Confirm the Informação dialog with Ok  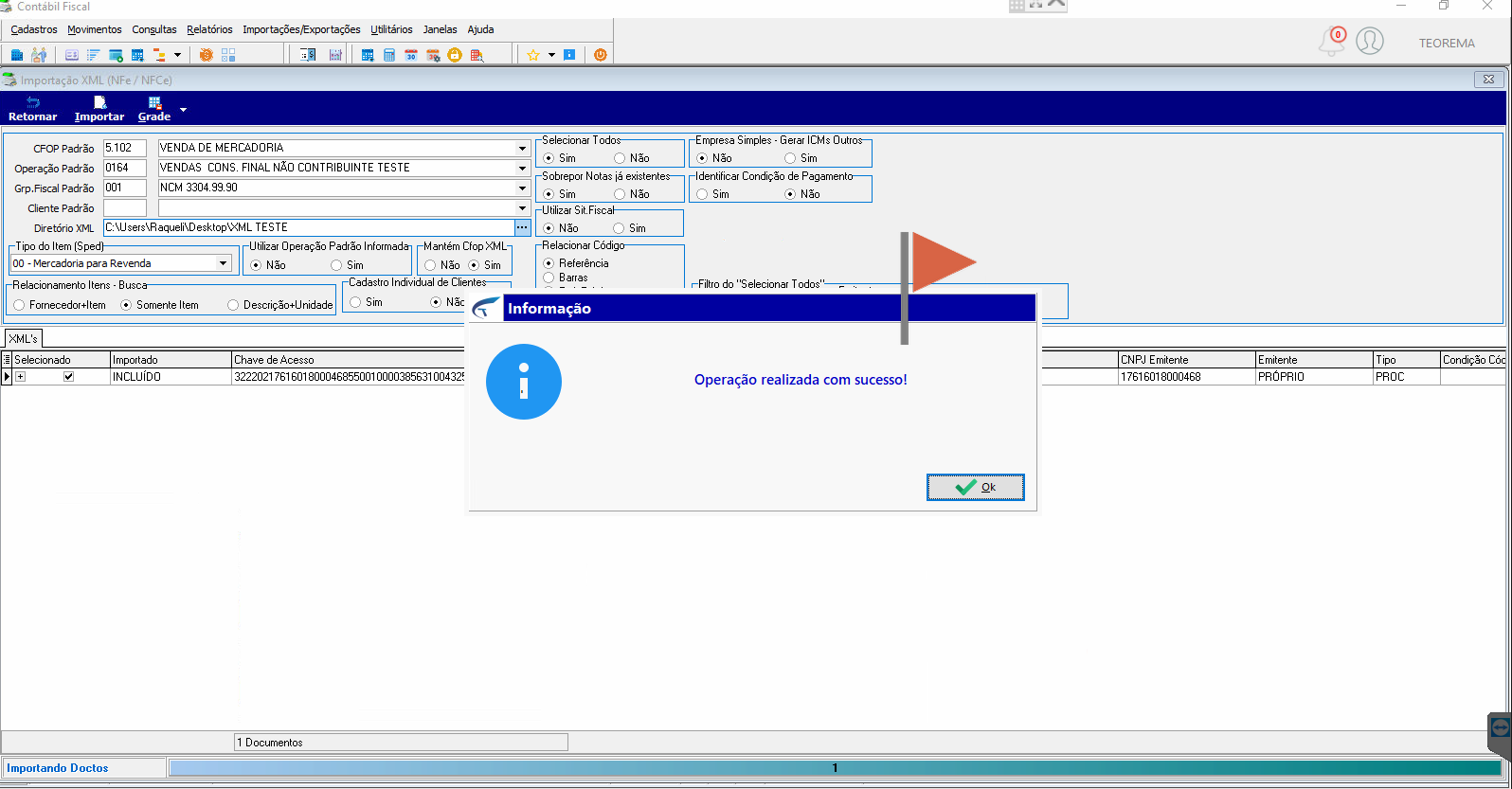coord(975,487)
